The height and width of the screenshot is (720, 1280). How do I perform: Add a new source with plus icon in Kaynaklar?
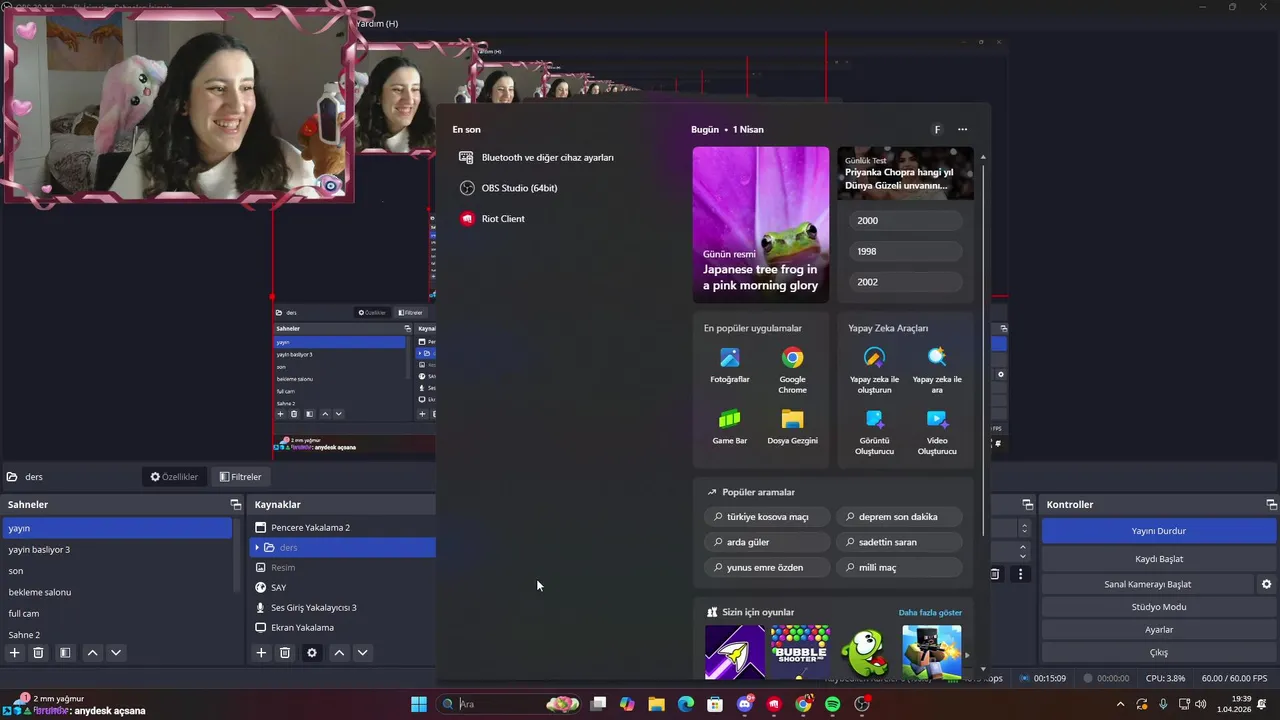(x=261, y=653)
